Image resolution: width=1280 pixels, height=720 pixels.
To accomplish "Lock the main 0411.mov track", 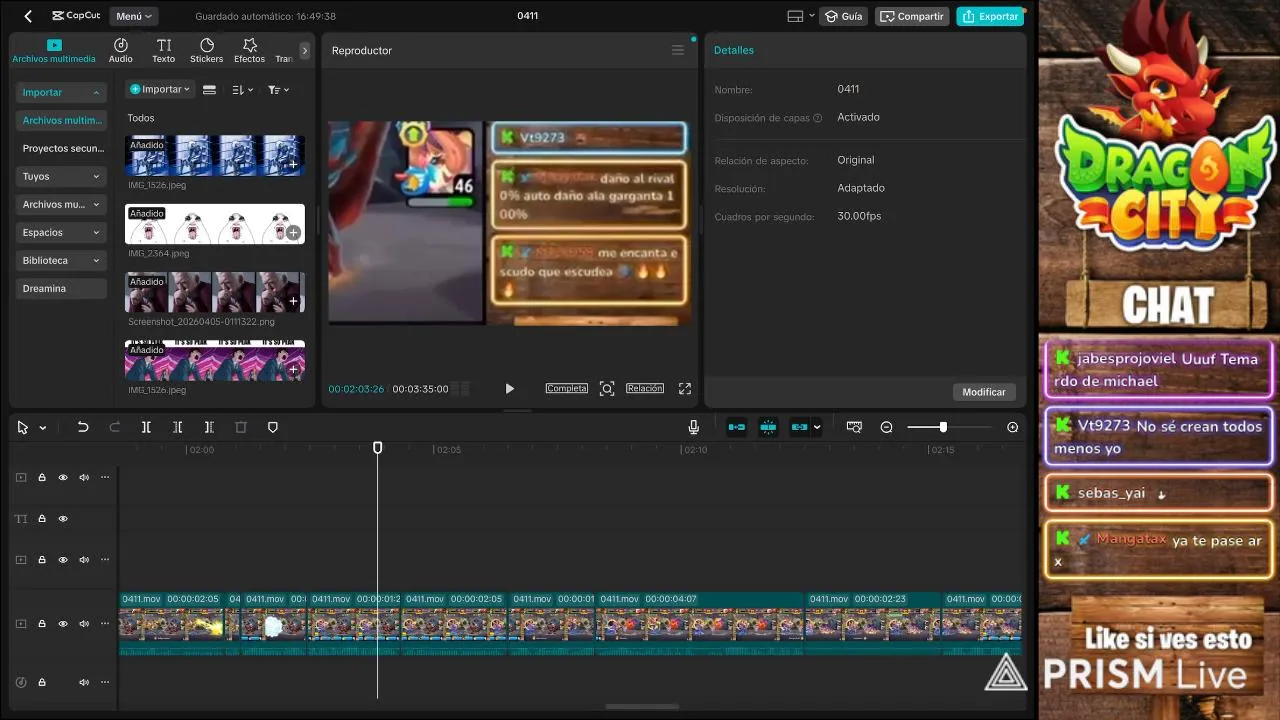I will 42,623.
